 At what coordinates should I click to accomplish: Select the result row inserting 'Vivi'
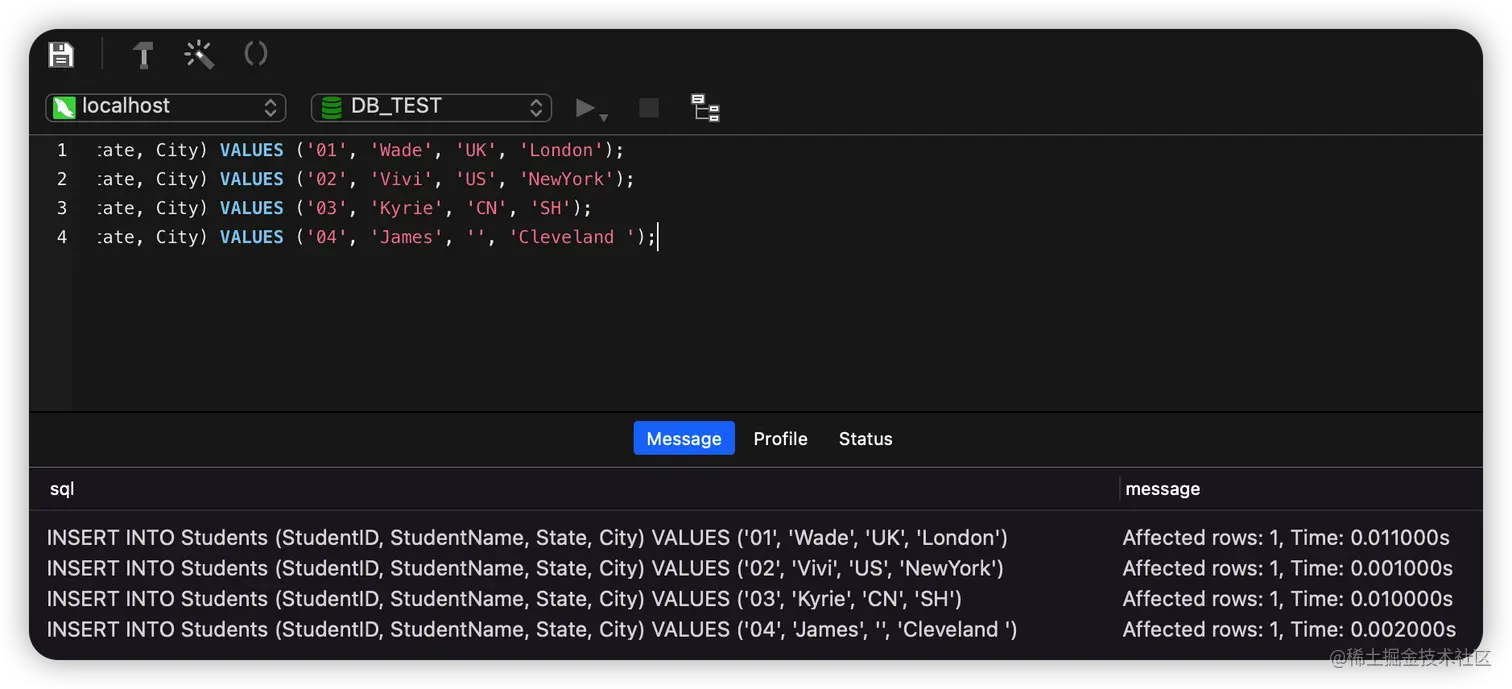tap(755, 568)
